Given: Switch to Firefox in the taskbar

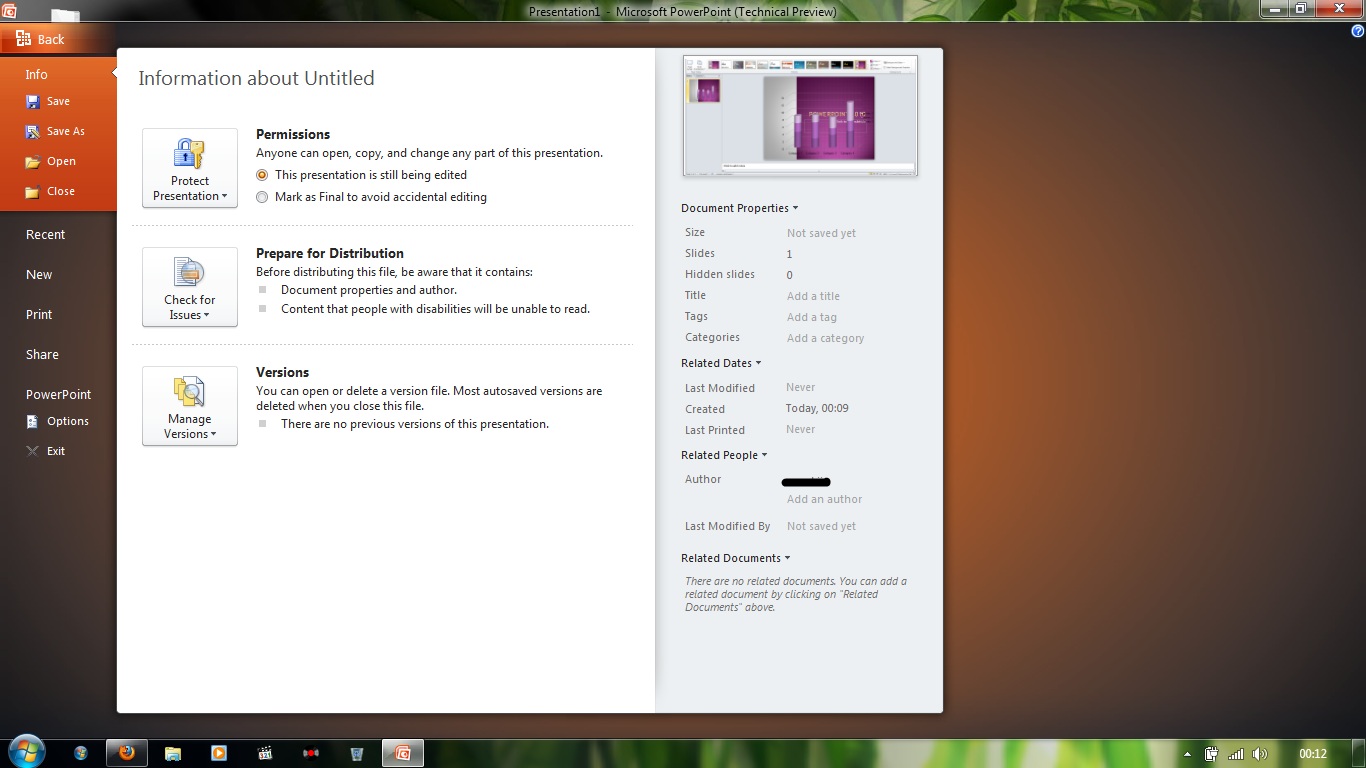Looking at the screenshot, I should 127,753.
